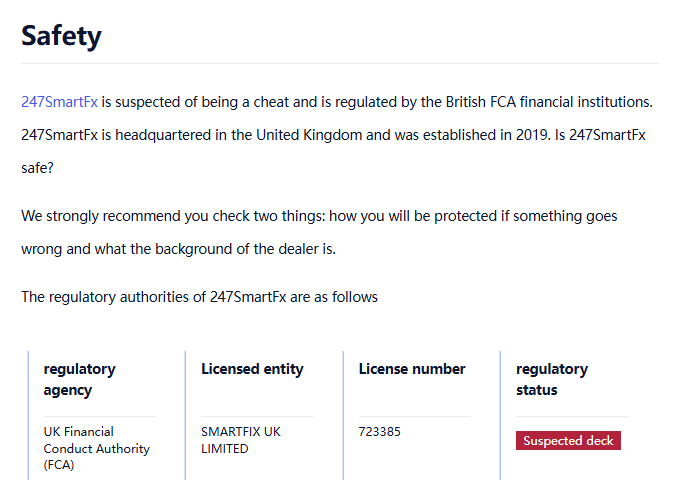Click the License number column header
Screen dimensions: 681x495
pyautogui.click(x=412, y=369)
